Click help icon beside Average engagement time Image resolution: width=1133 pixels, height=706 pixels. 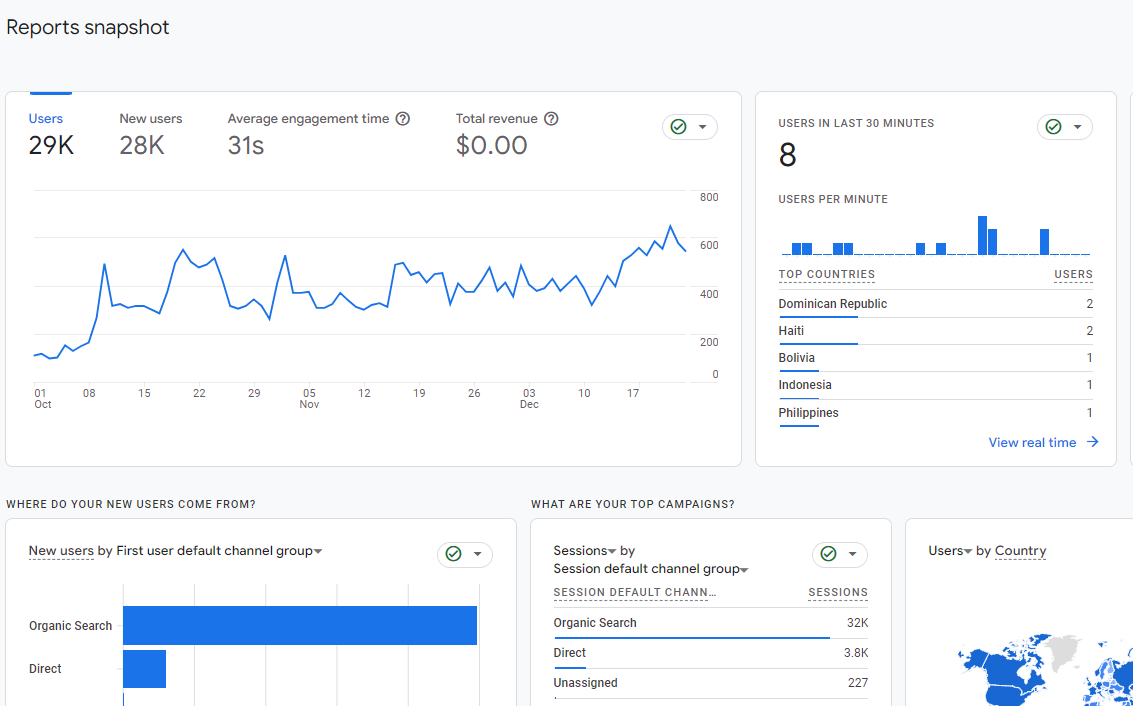click(403, 119)
